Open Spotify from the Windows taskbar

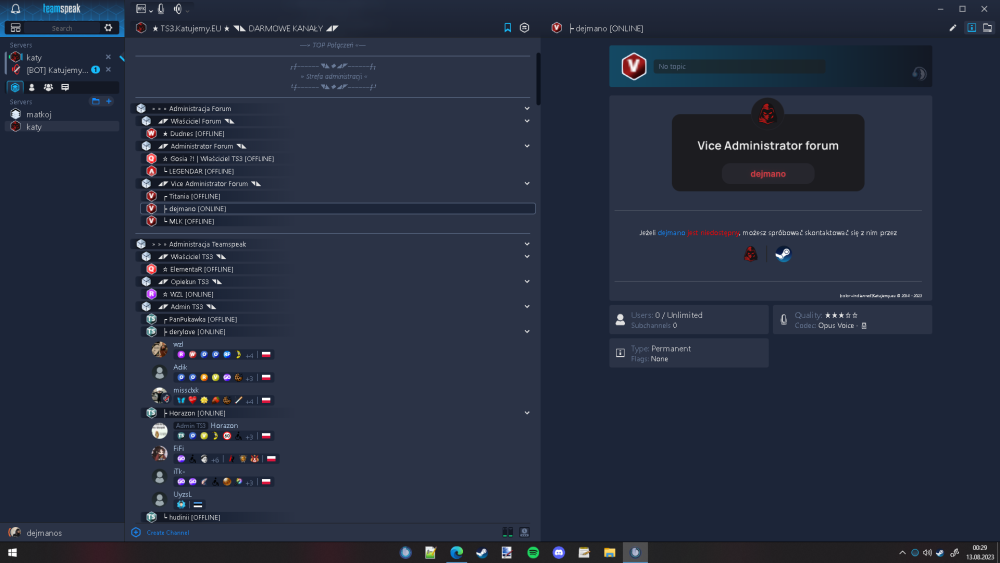[533, 553]
